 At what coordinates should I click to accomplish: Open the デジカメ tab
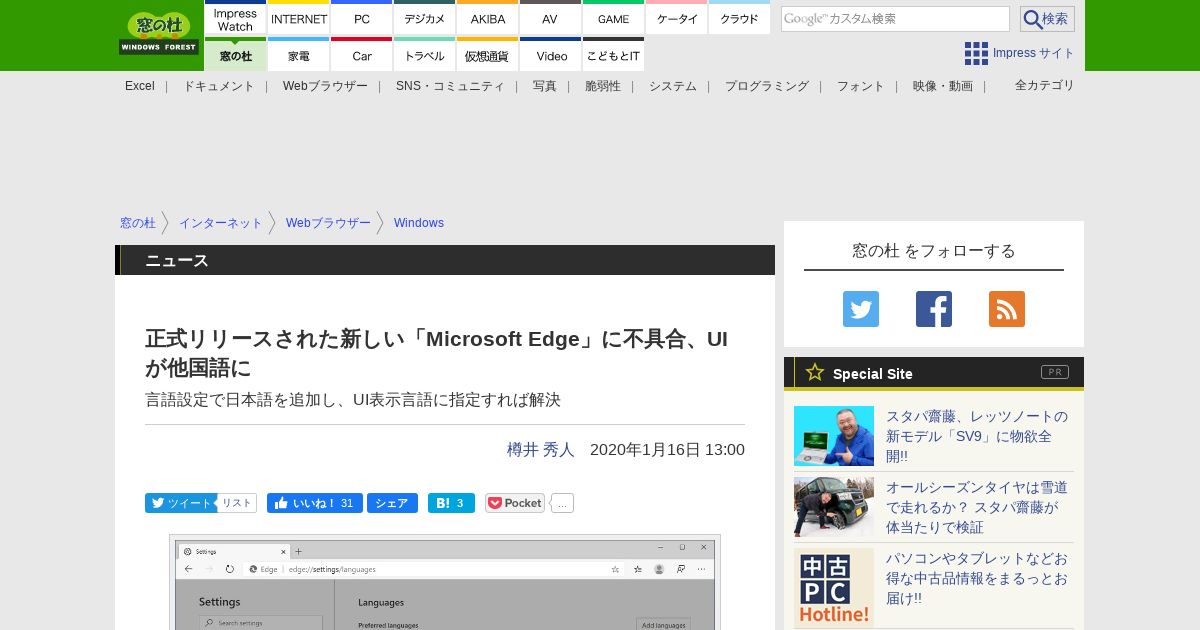425,19
